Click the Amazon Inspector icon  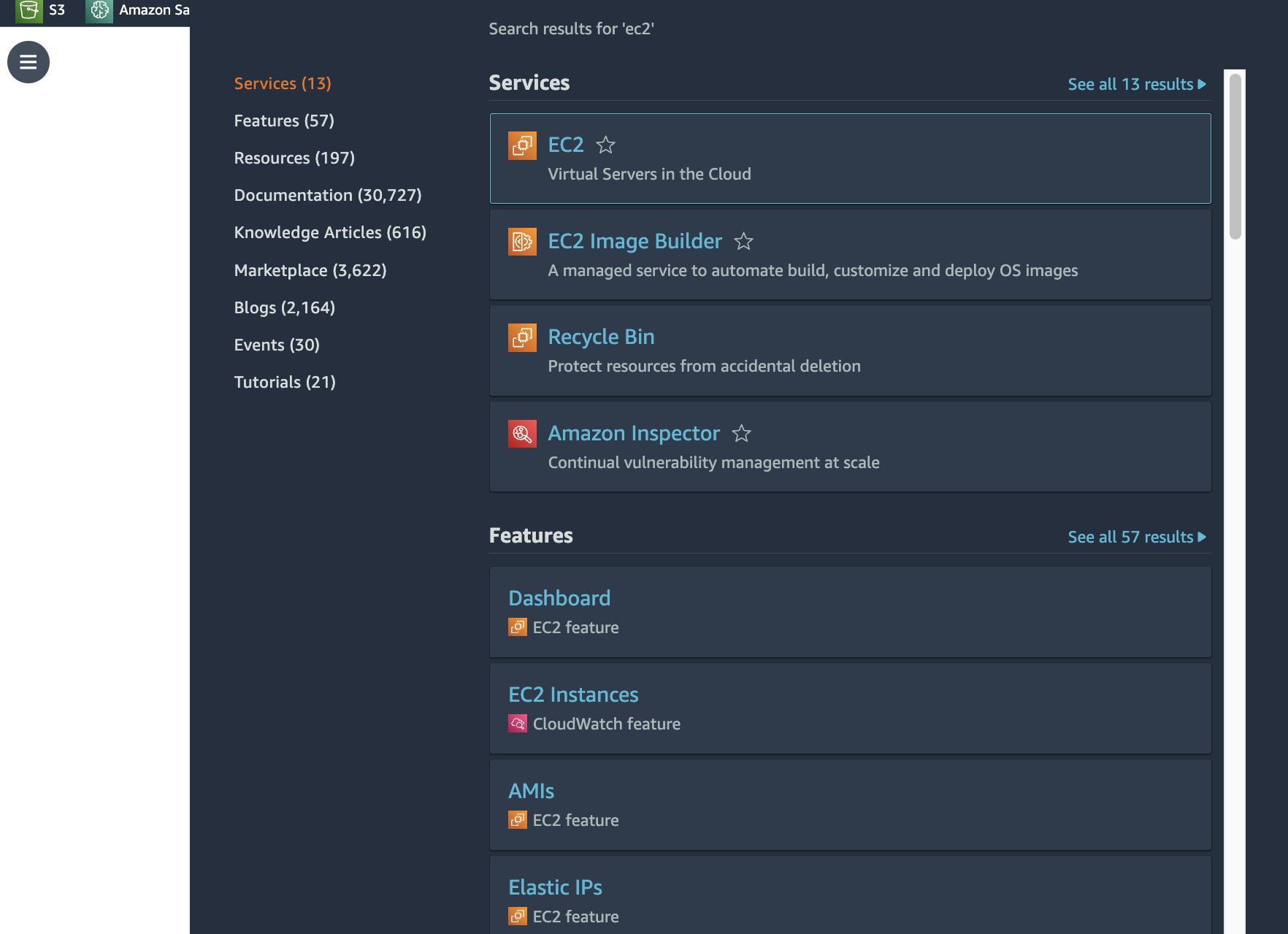(x=522, y=434)
